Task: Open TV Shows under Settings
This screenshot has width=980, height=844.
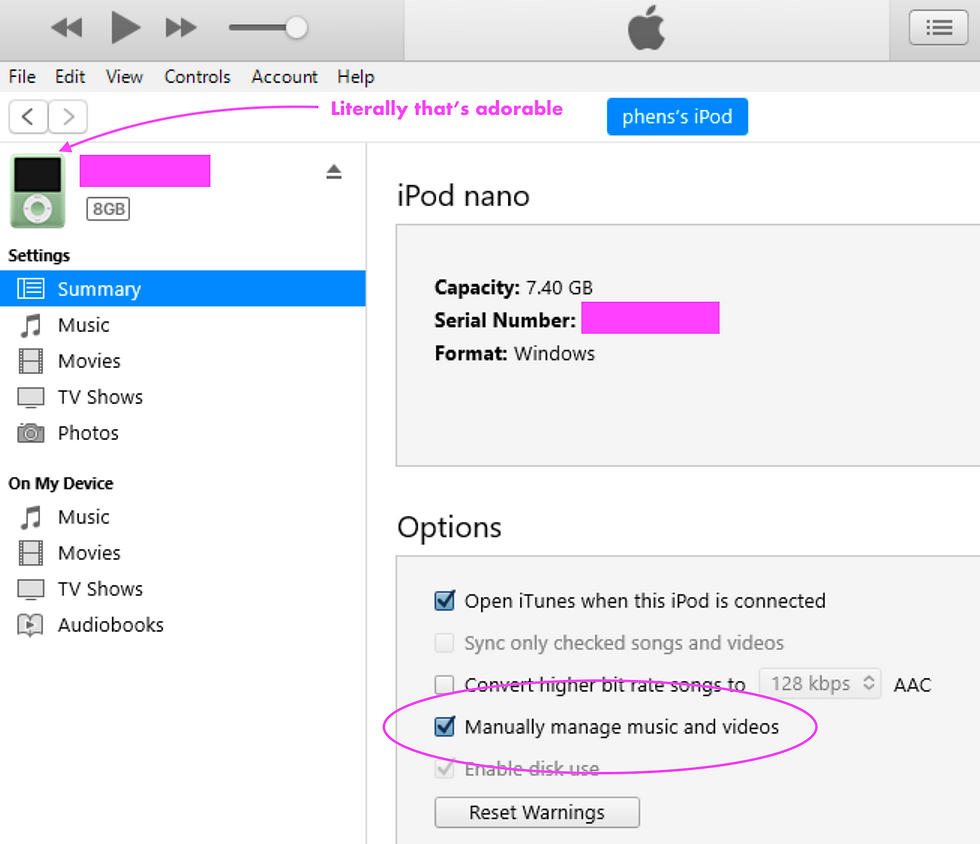Action: [100, 397]
